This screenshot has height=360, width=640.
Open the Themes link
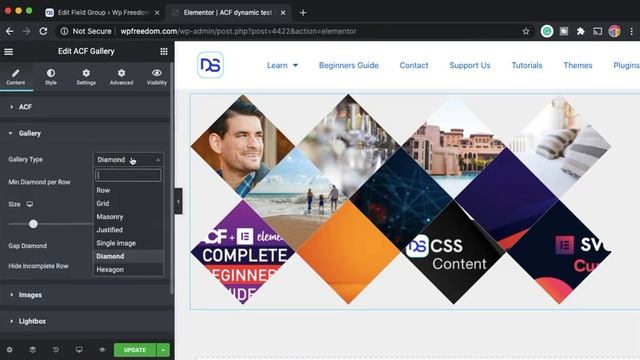578,65
